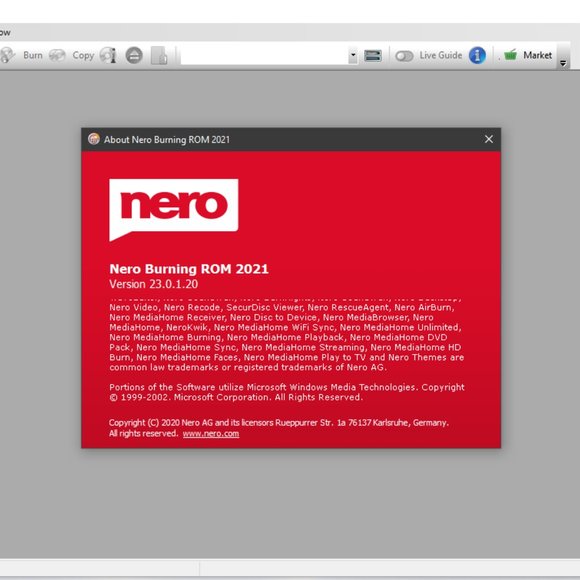The image size is (580, 580).
Task: Click the Copy disc toolbar button
Action: point(72,55)
